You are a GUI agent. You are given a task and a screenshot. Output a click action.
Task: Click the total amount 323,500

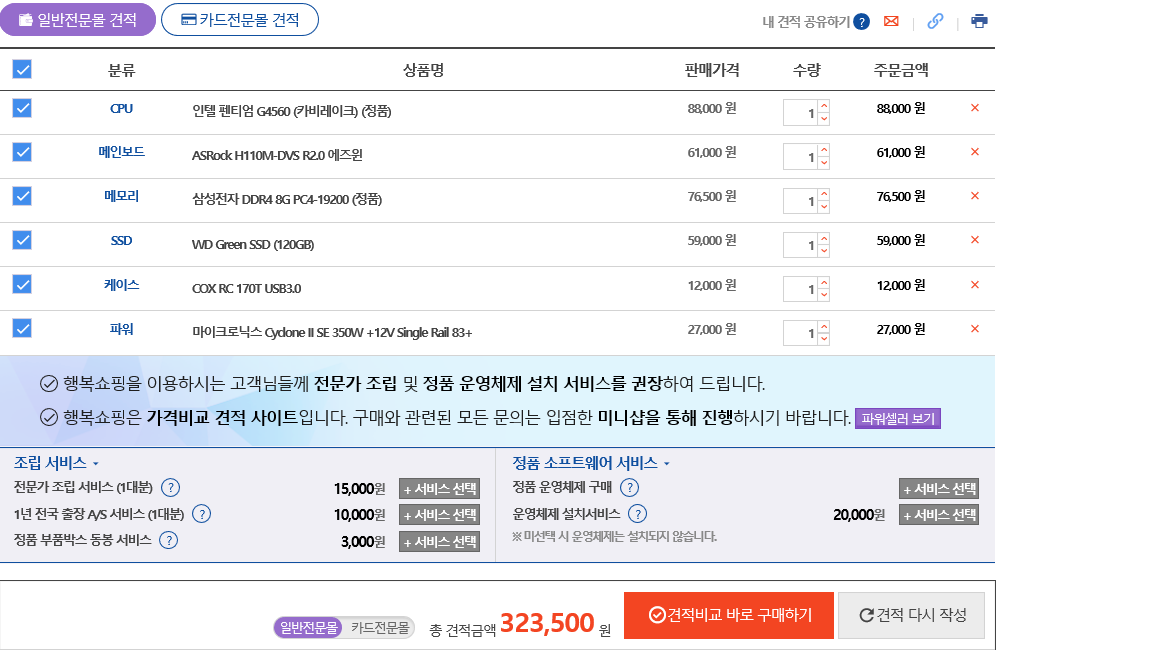(547, 623)
